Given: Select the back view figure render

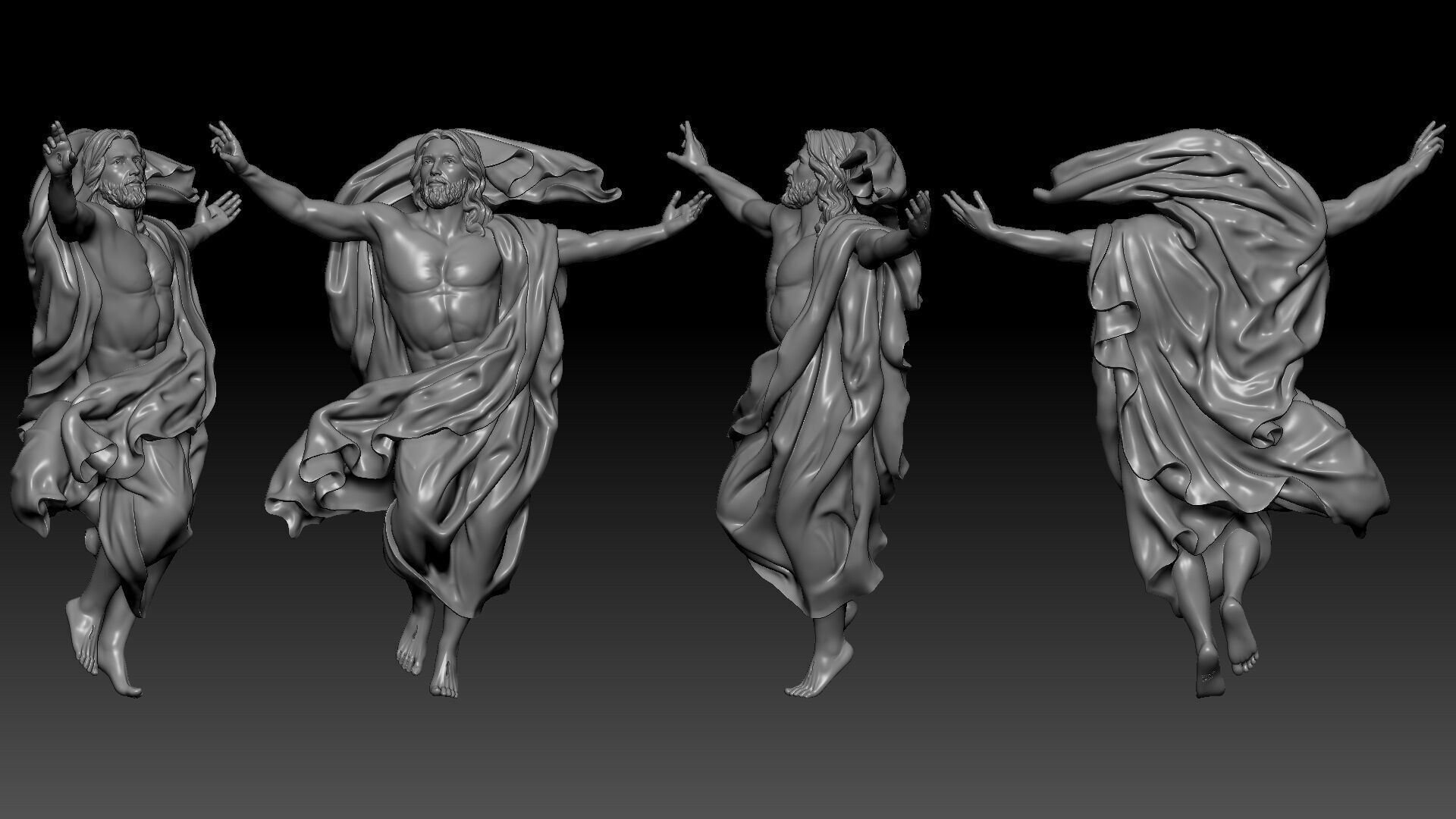Looking at the screenshot, I should click(1194, 409).
